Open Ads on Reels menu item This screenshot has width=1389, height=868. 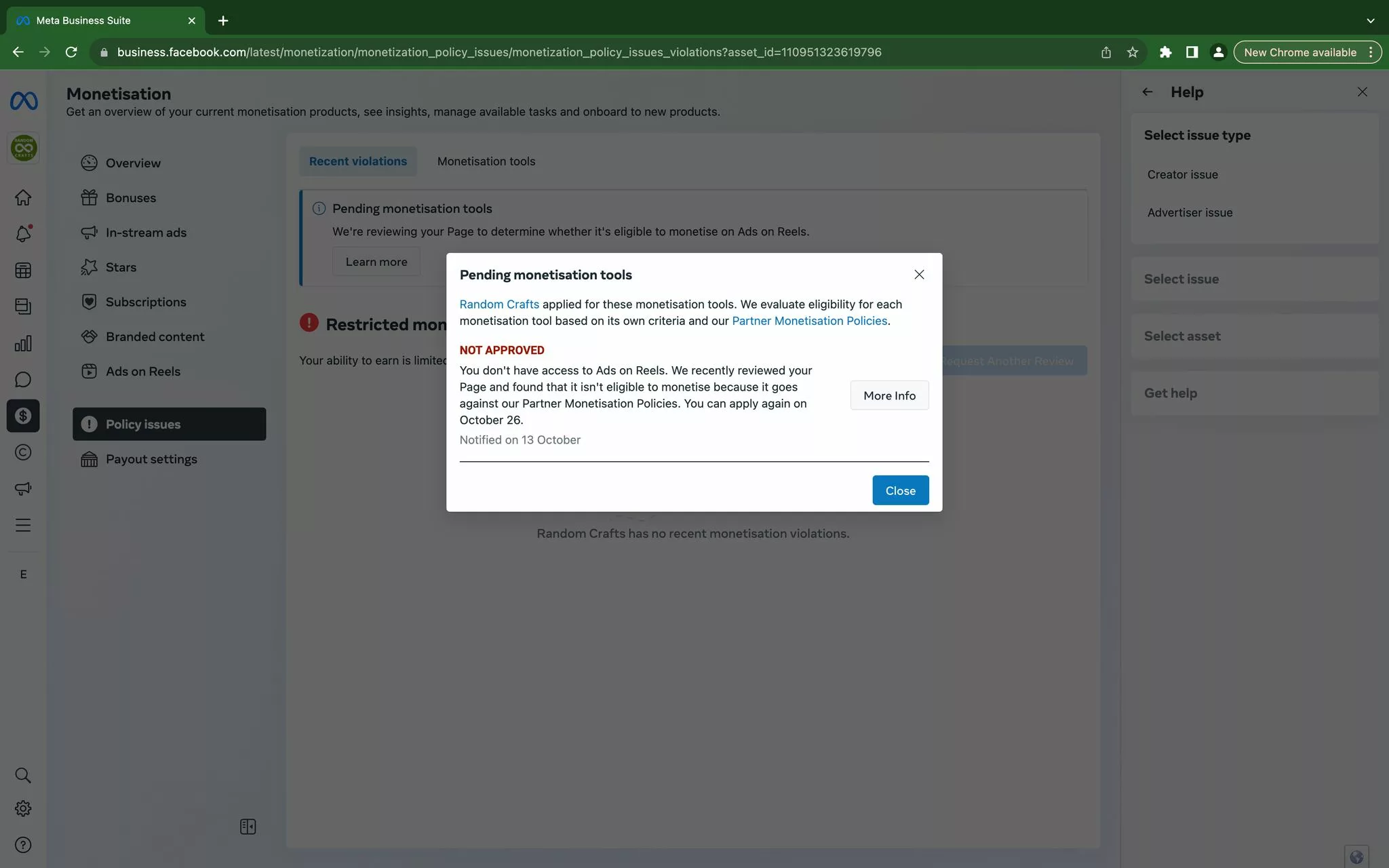(170, 371)
